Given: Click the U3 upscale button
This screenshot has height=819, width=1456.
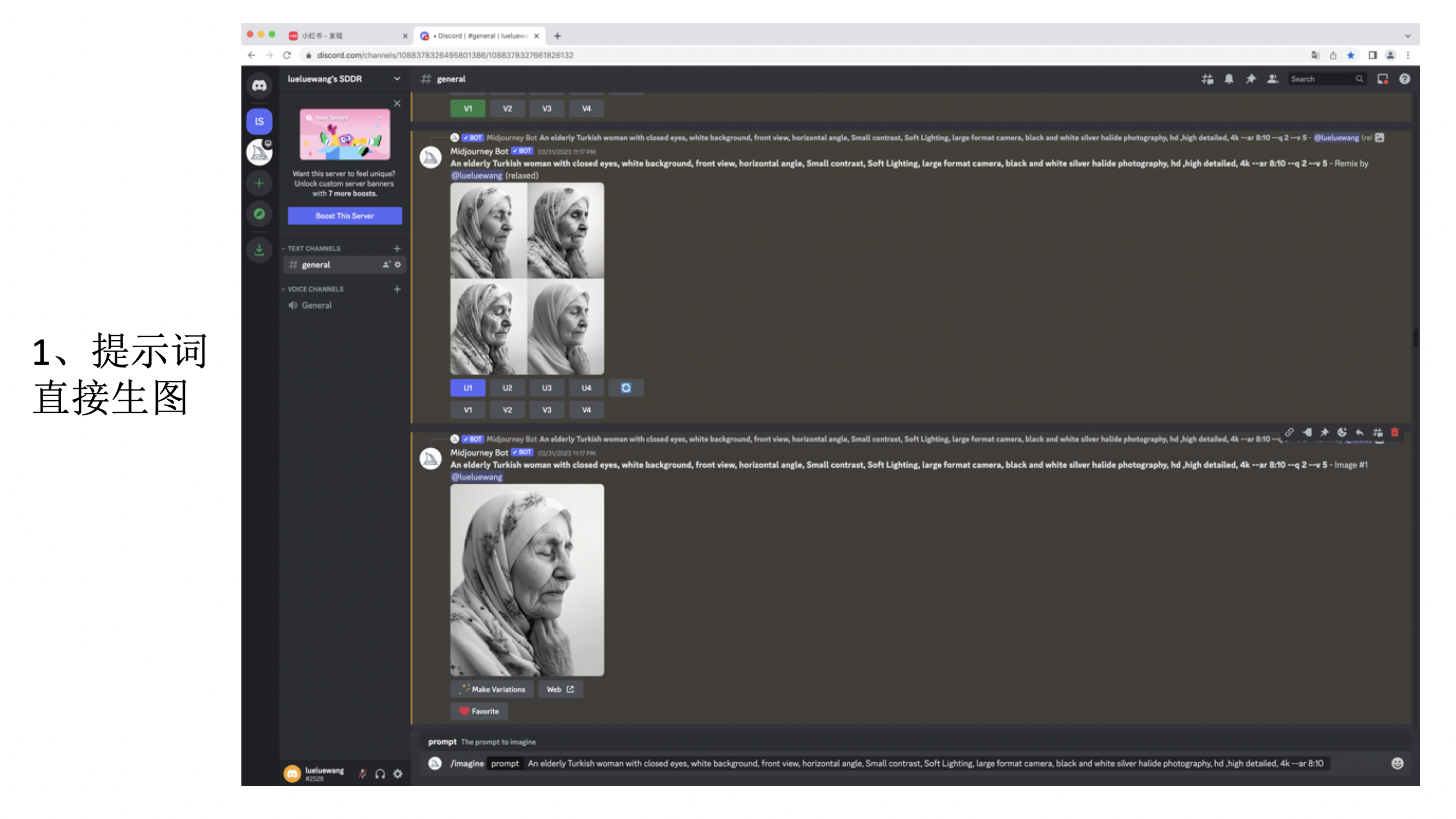Looking at the screenshot, I should [x=547, y=388].
